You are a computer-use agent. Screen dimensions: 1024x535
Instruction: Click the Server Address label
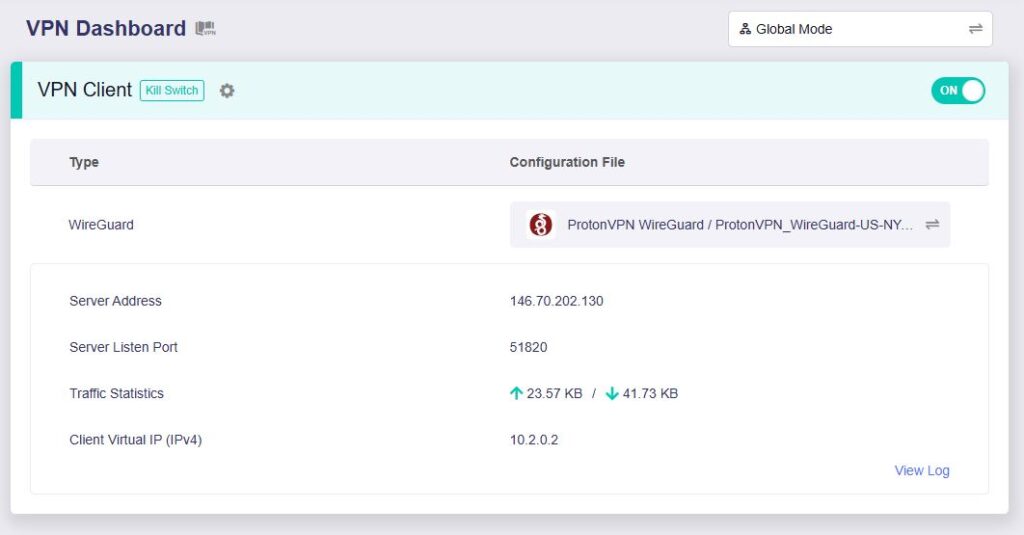(x=116, y=301)
